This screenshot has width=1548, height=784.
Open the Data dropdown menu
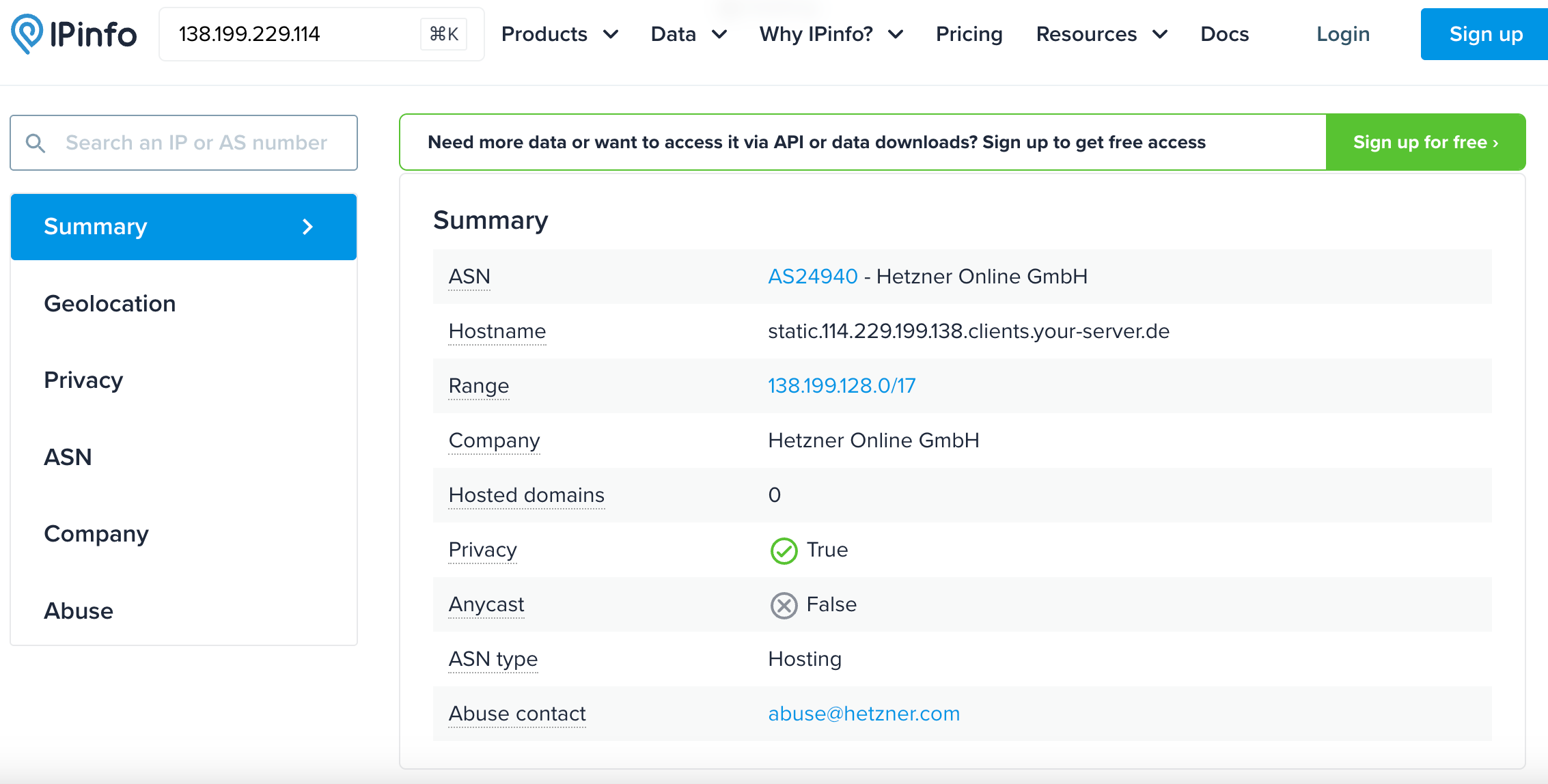tap(688, 34)
